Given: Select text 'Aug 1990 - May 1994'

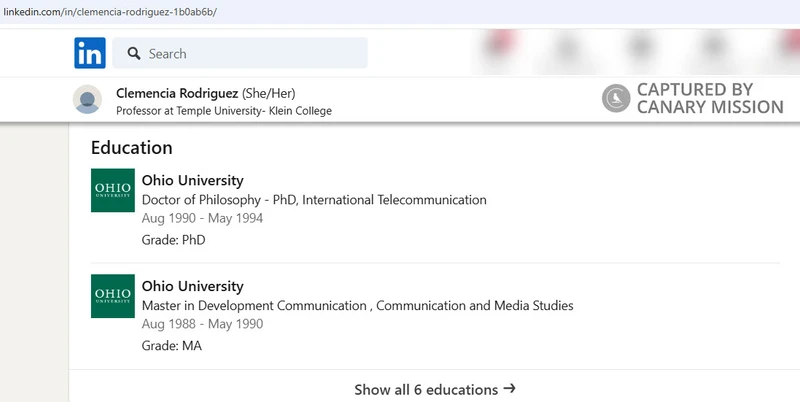Looking at the screenshot, I should 202,218.
